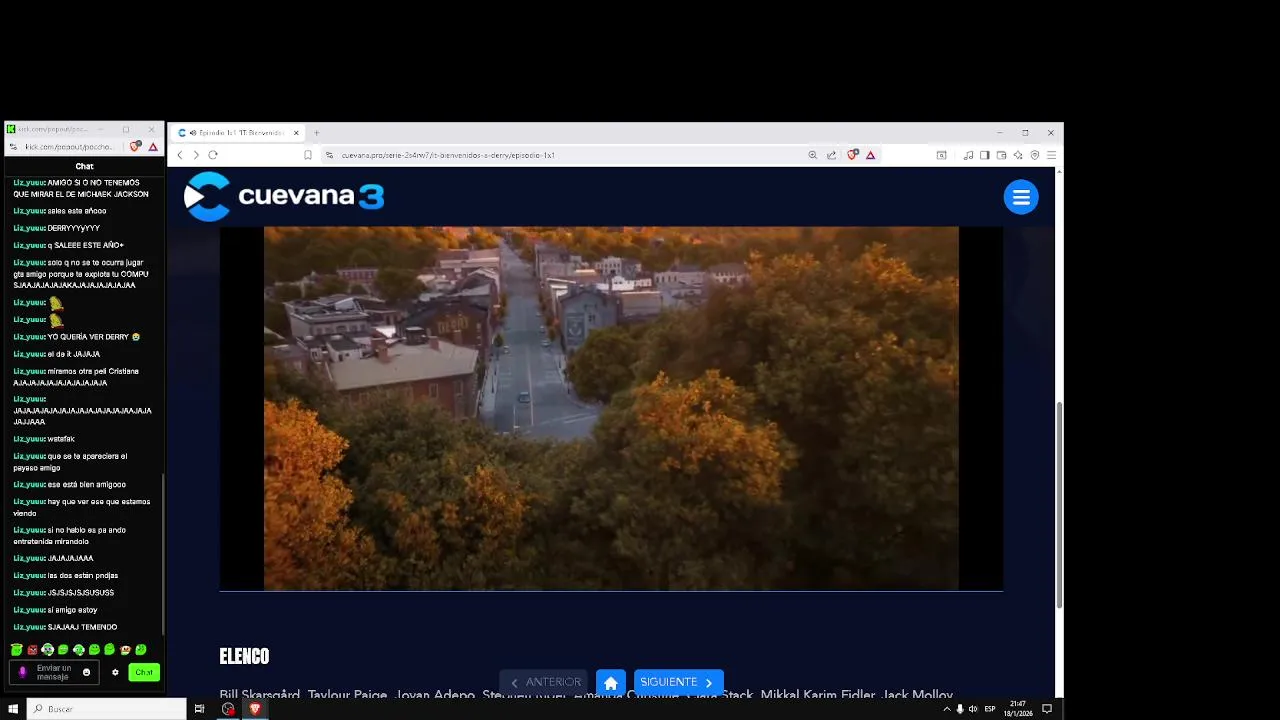The height and width of the screenshot is (720, 1280).
Task: Click the purple microphone icon in chat input
Action: coord(23,672)
